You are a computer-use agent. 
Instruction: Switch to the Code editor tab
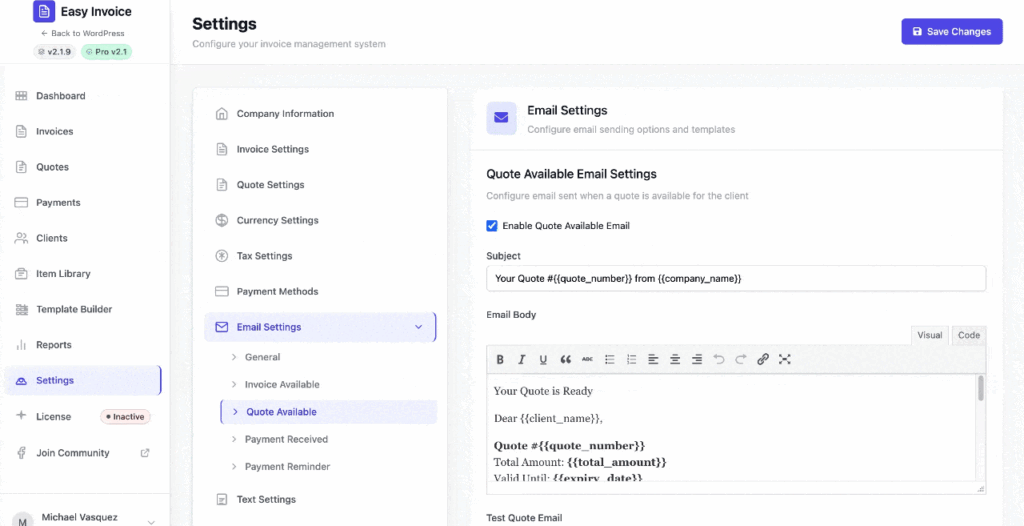(968, 335)
